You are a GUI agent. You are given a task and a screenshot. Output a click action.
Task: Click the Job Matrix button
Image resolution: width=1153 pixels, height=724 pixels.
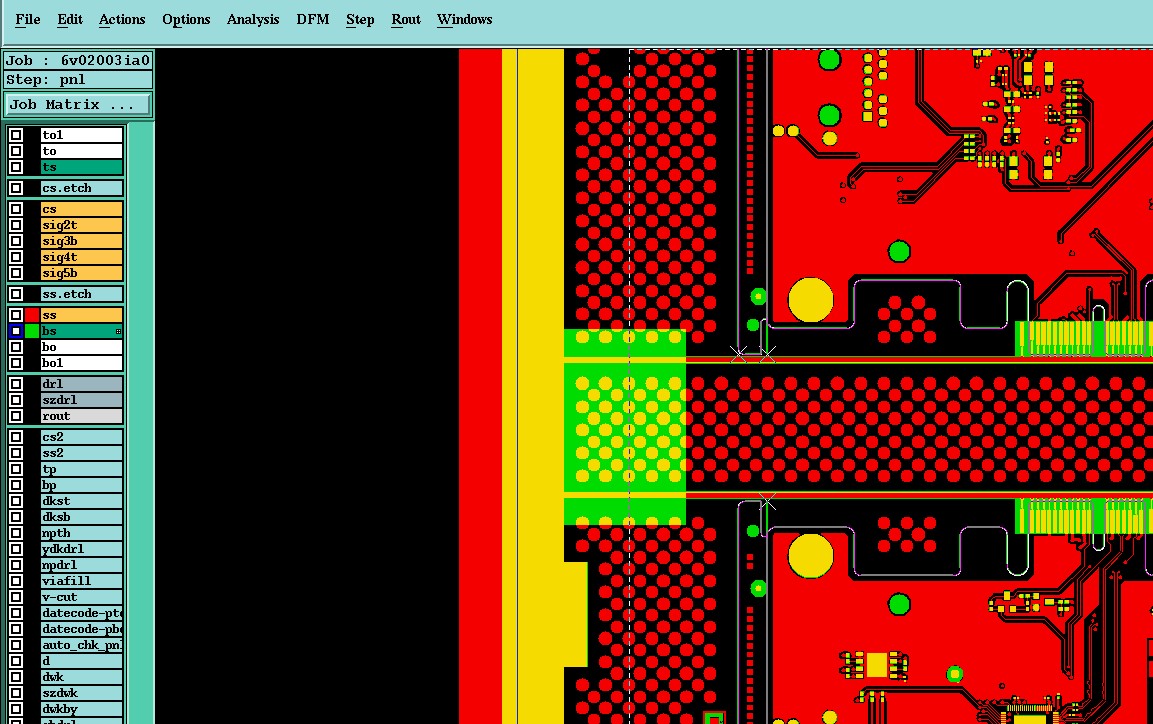point(77,104)
